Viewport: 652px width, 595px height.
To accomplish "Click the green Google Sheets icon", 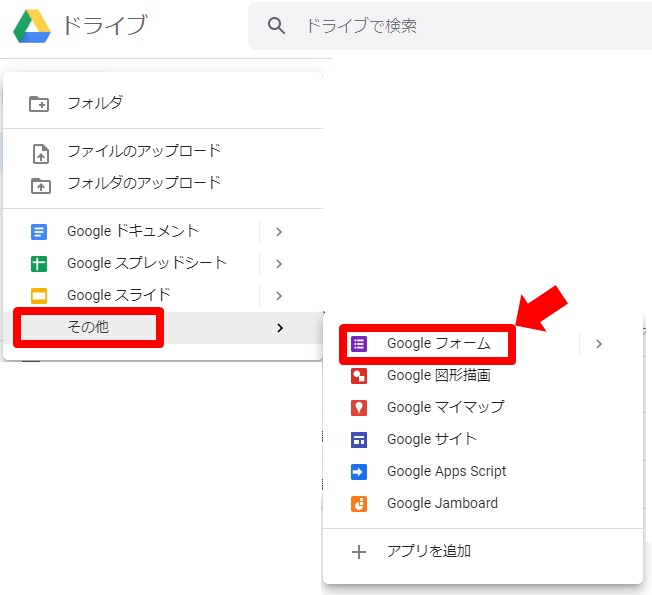I will coord(39,264).
